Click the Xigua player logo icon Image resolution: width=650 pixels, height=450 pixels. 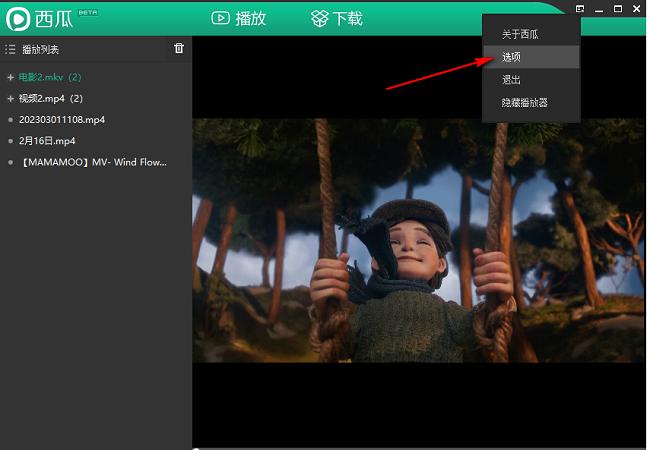click(19, 18)
